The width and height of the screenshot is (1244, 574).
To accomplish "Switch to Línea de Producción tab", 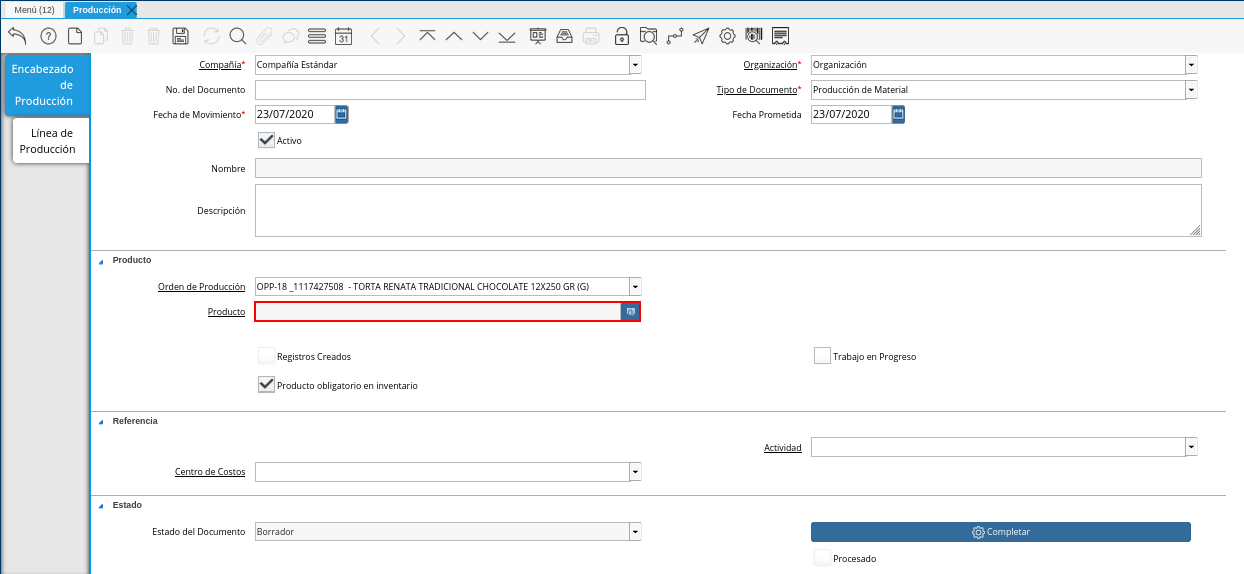I will pos(52,141).
